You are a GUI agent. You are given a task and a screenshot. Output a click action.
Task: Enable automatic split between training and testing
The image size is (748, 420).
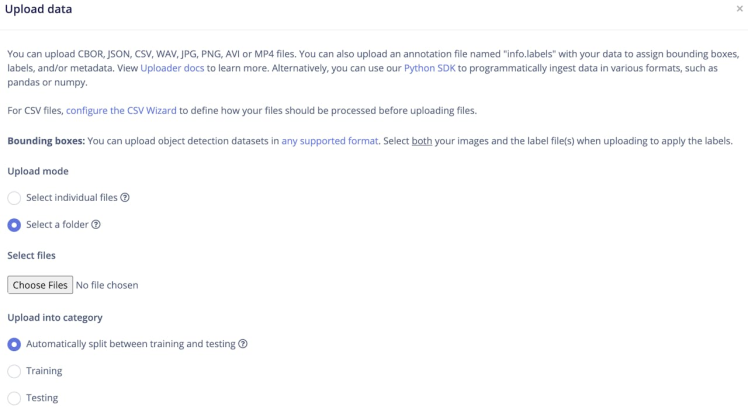coord(14,344)
